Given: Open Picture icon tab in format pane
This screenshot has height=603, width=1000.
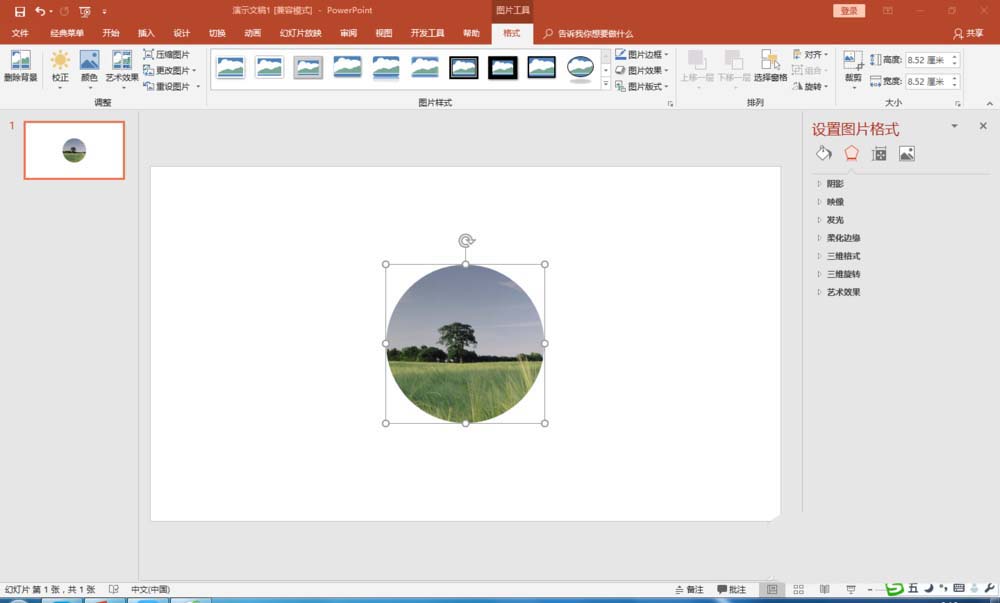Looking at the screenshot, I should click(907, 154).
